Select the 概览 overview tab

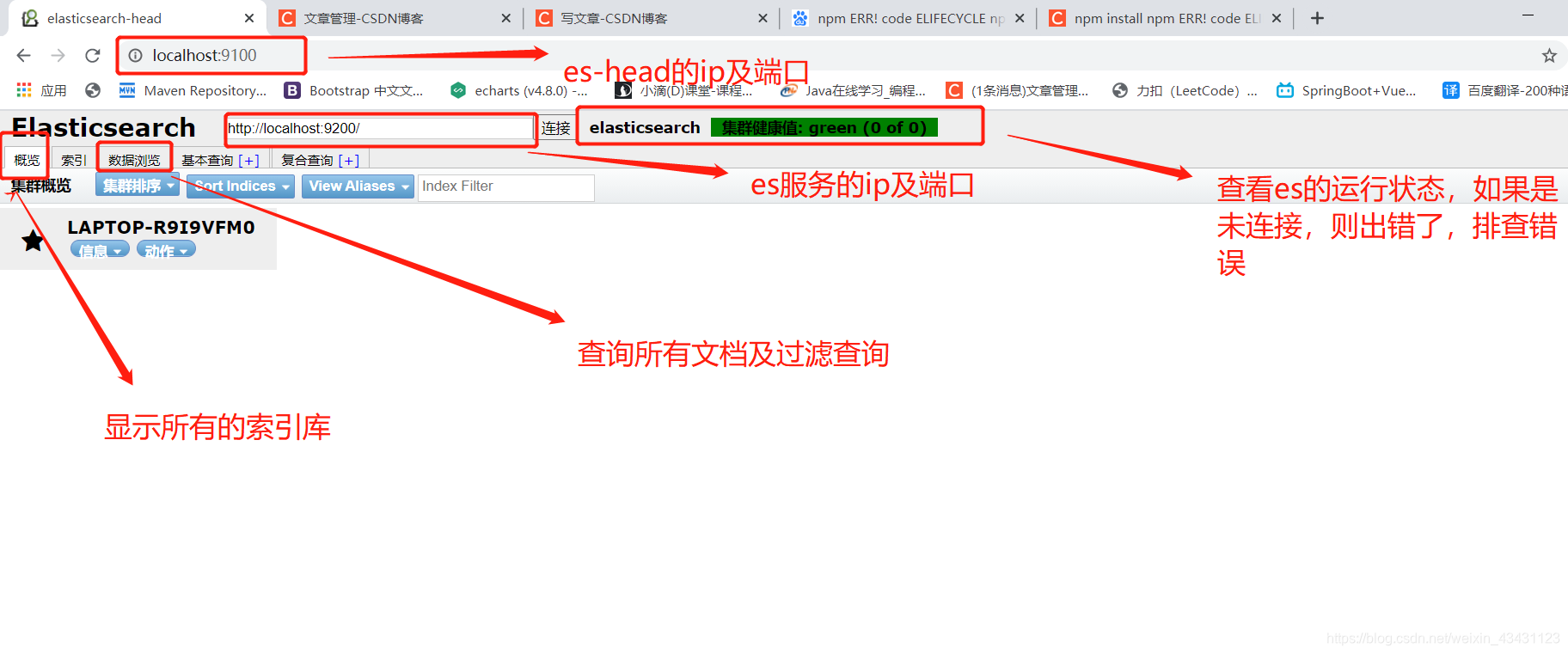pyautogui.click(x=27, y=160)
